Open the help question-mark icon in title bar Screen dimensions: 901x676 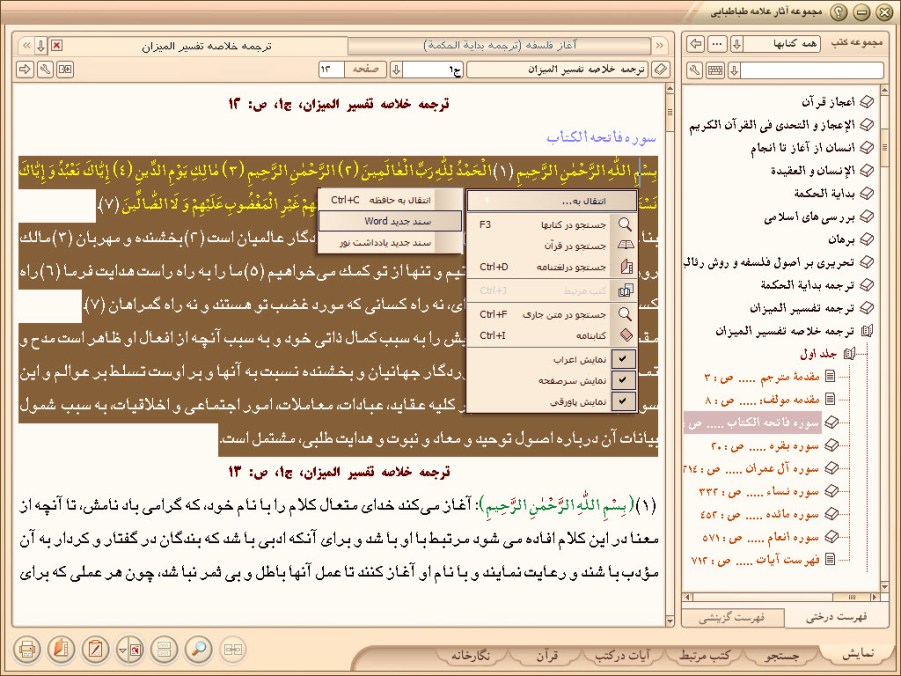tap(840, 11)
